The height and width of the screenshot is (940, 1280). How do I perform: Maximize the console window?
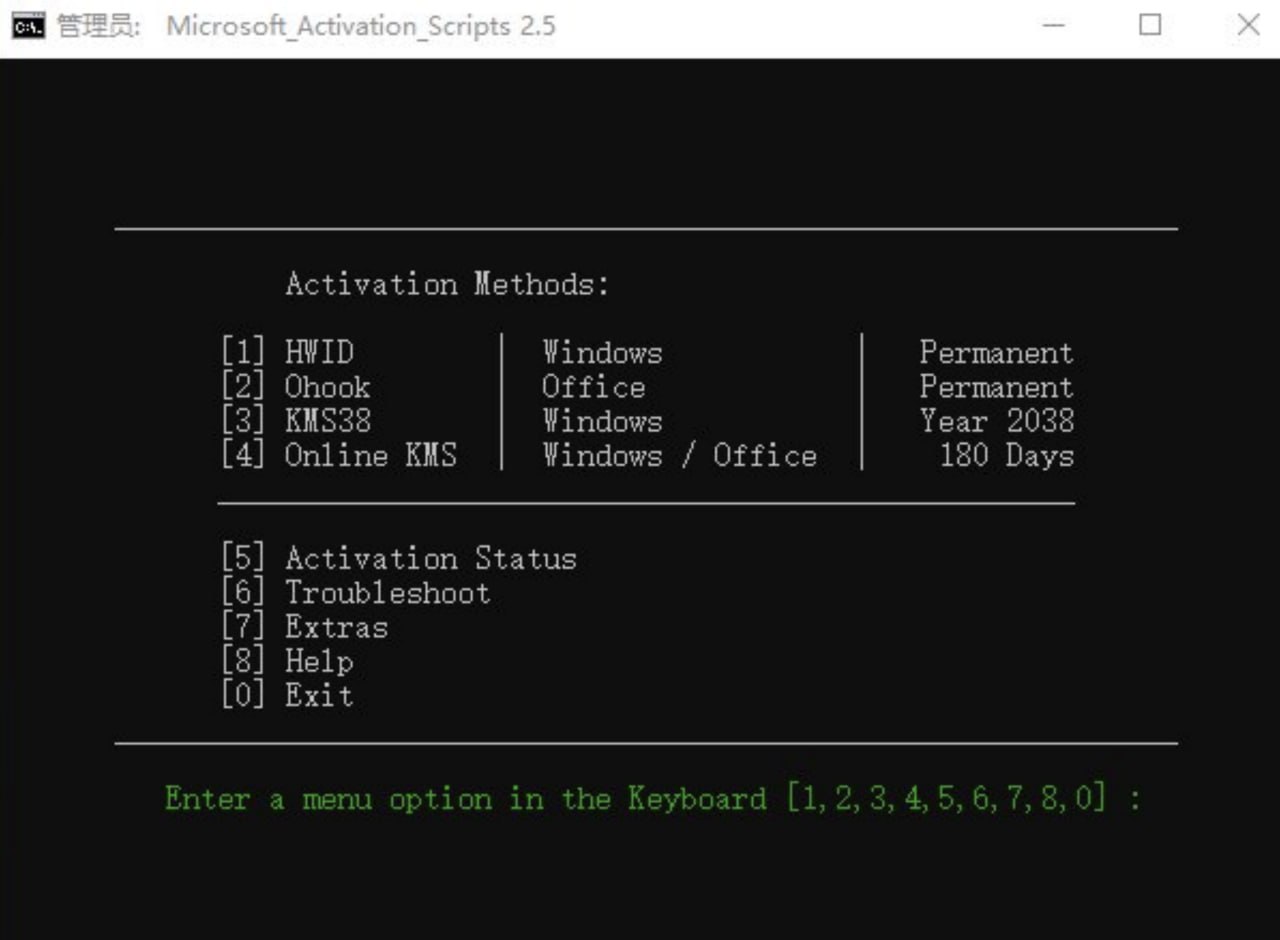click(1148, 26)
